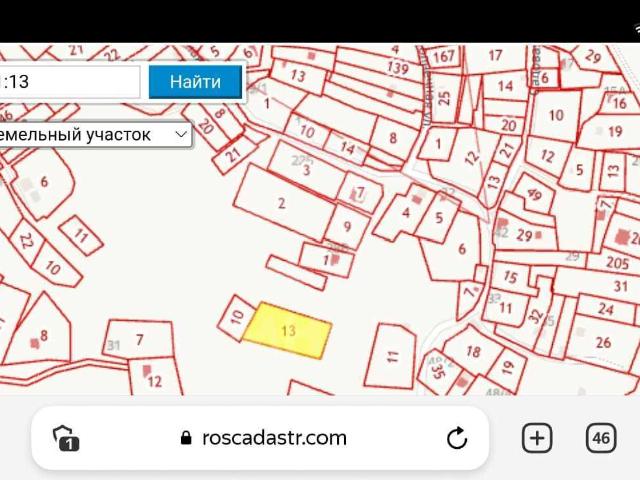Viewport: 640px width, 480px height.
Task: Tap the roscadastr.com address text
Action: coord(274,438)
